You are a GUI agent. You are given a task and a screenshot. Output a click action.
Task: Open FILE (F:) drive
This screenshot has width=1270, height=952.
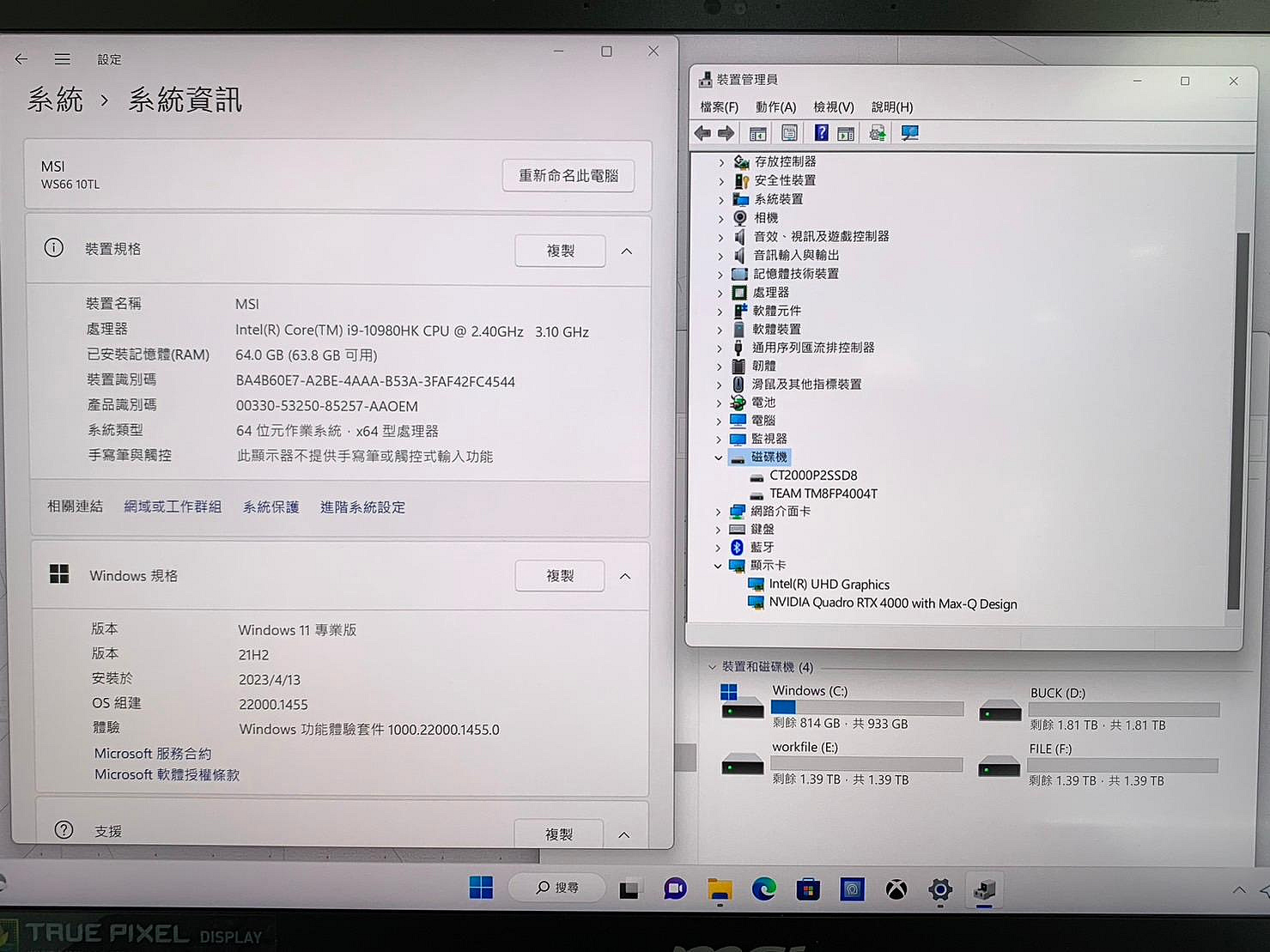pyautogui.click(x=1099, y=765)
